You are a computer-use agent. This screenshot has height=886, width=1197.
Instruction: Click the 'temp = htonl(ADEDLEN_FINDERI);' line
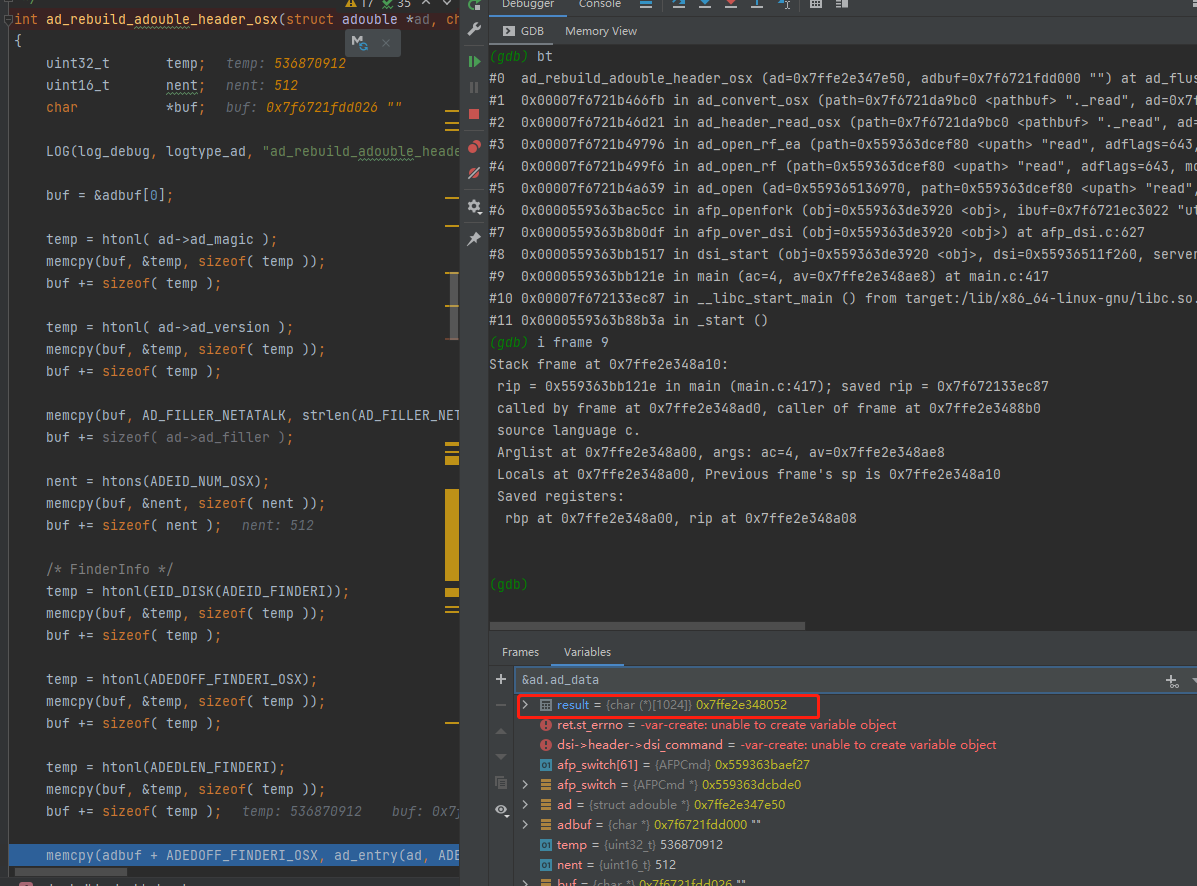165,768
